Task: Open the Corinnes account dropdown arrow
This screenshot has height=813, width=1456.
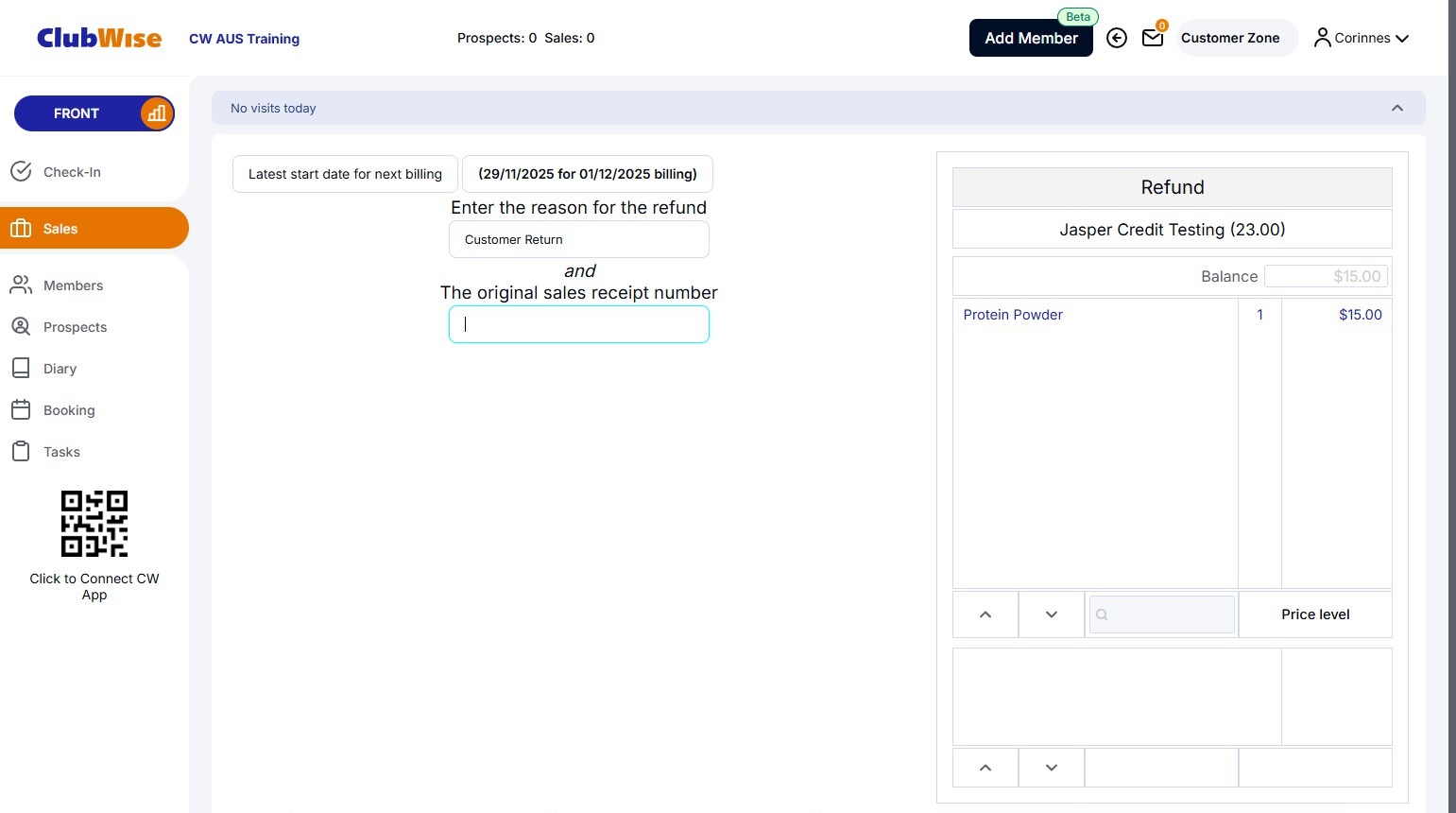Action: [x=1402, y=39]
